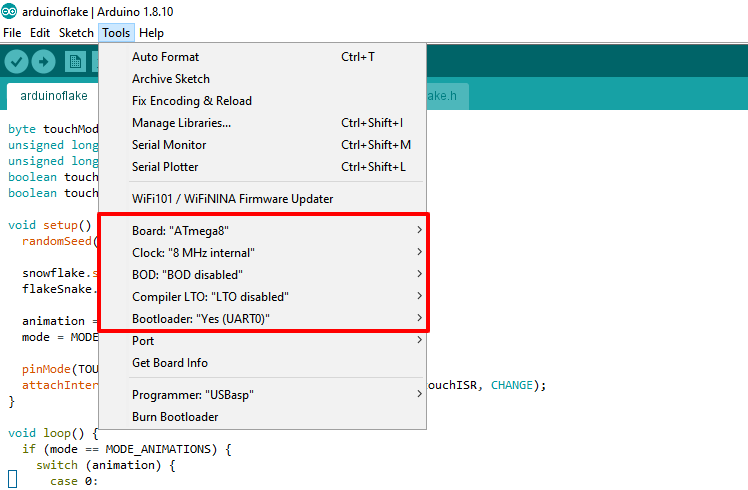Select Burn Bootloader
Viewport: 748px width, 490px height.
pos(262,417)
